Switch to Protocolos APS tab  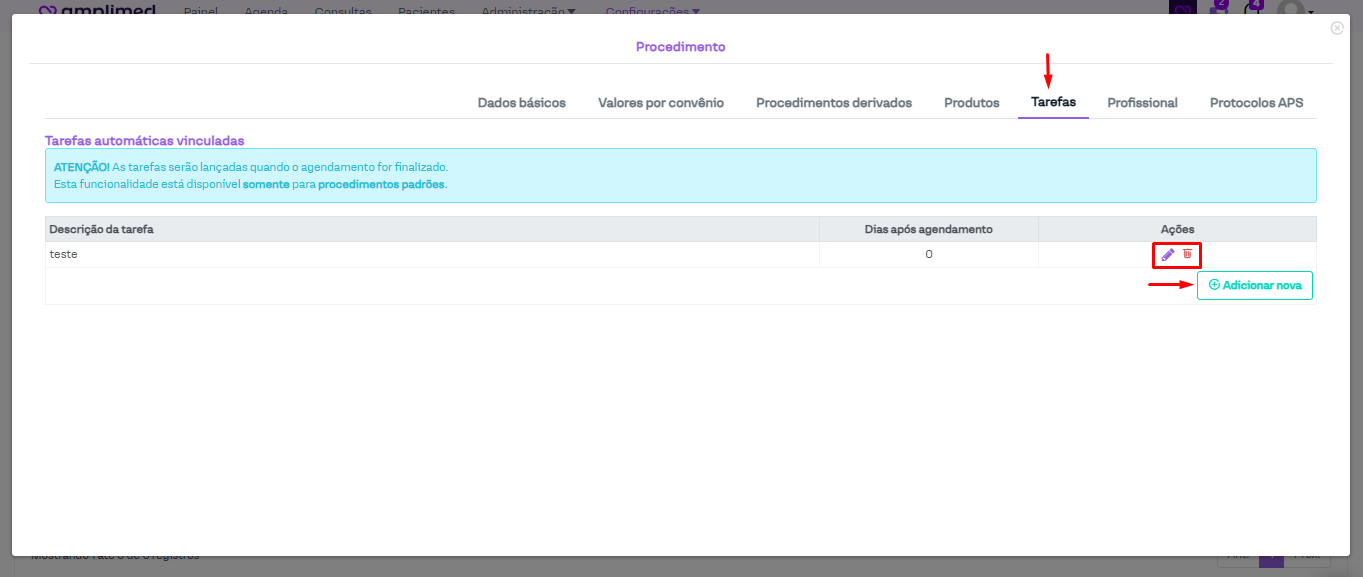(1256, 103)
